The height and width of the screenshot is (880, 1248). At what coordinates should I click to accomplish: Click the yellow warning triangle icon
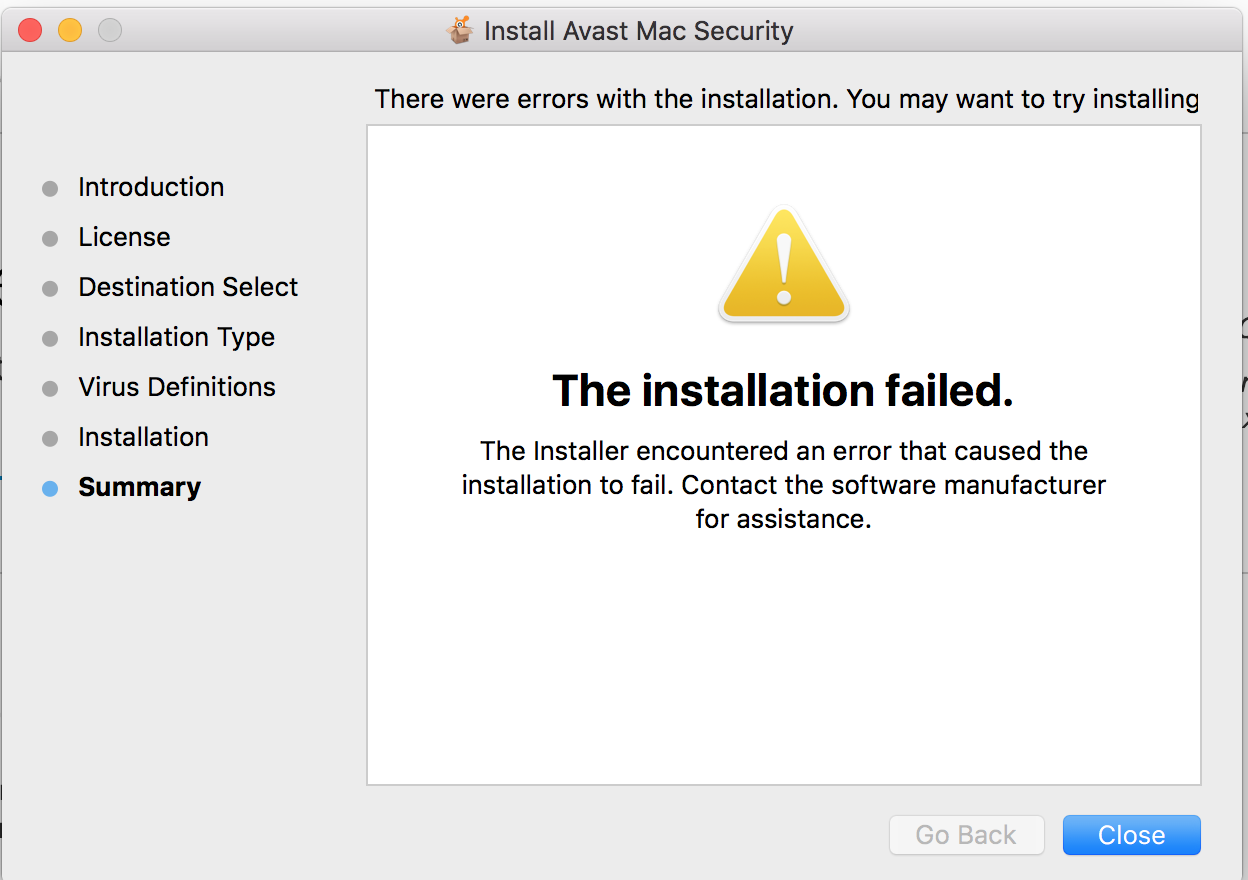[784, 264]
